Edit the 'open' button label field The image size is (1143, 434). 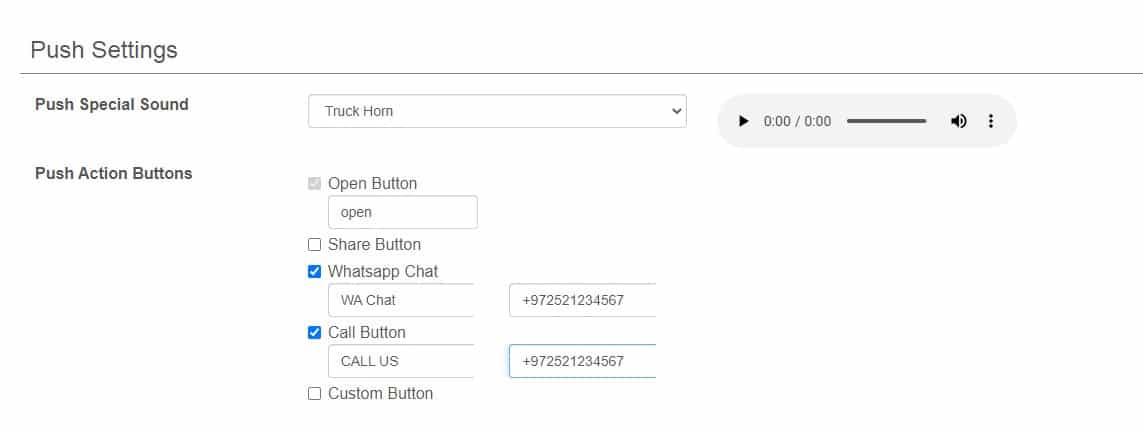pyautogui.click(x=402, y=212)
